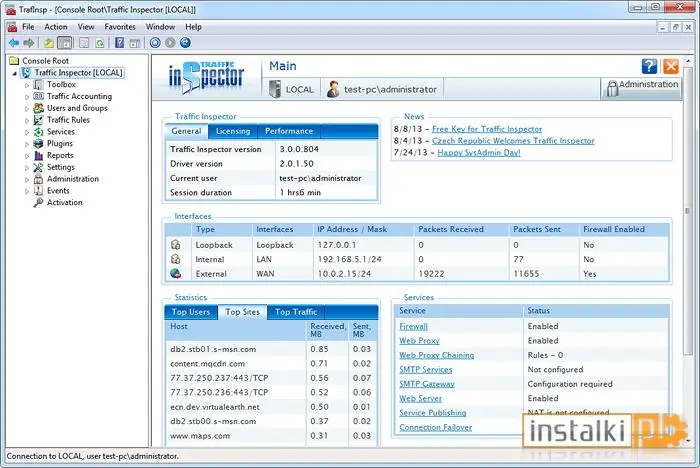This screenshot has height=468, width=700.
Task: Click the Help book toolbar icon
Action: (120, 43)
